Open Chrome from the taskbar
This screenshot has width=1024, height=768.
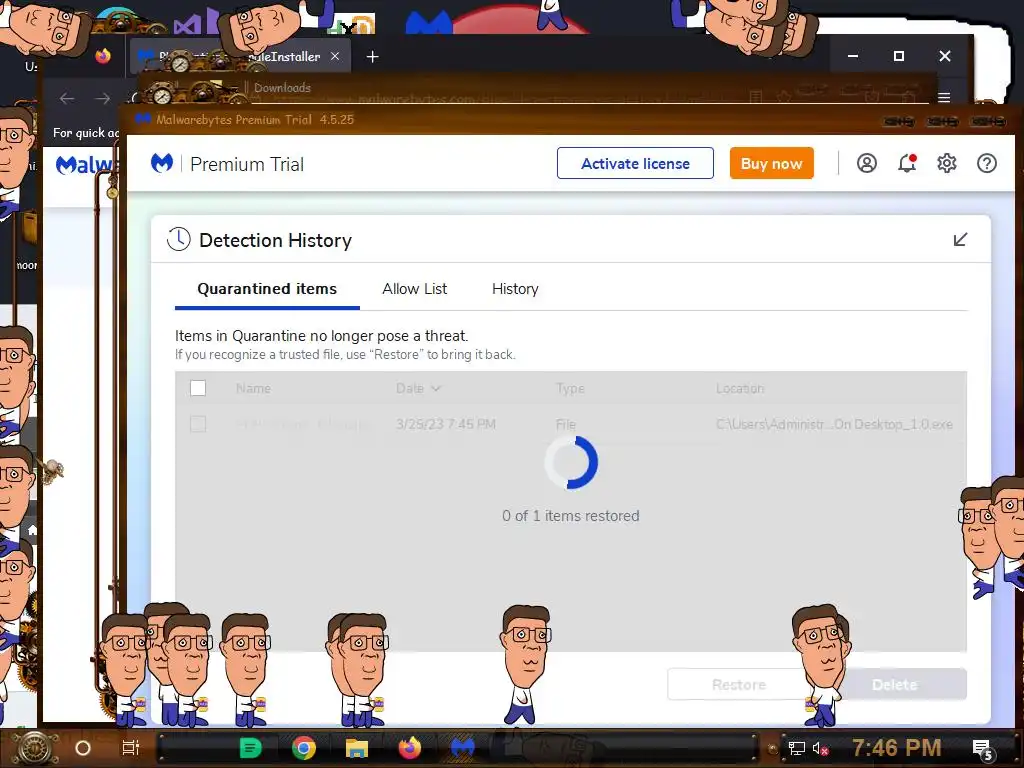pyautogui.click(x=304, y=748)
